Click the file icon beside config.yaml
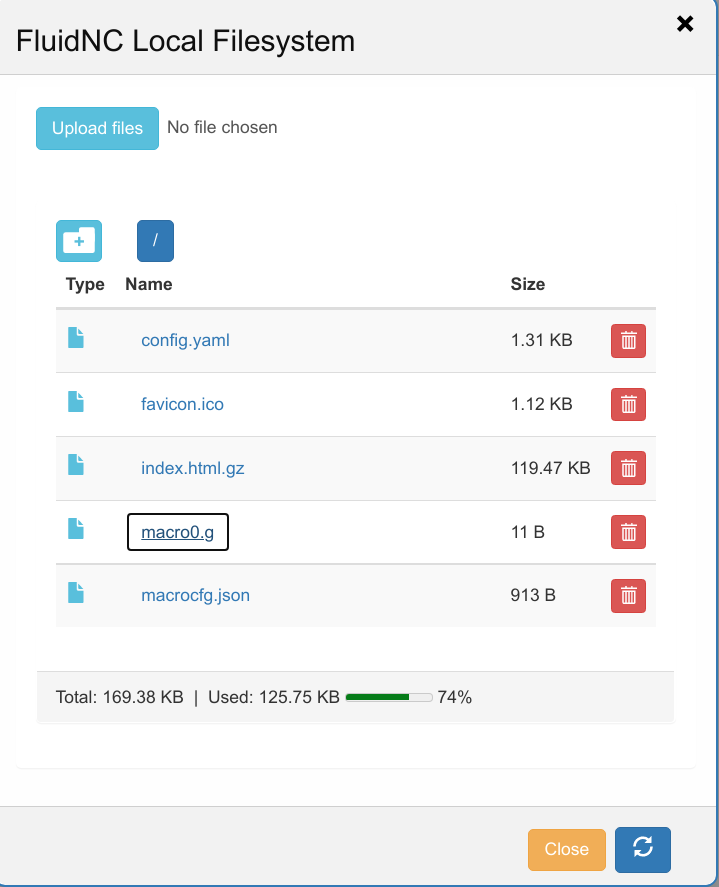This screenshot has width=719, height=887. click(x=76, y=338)
